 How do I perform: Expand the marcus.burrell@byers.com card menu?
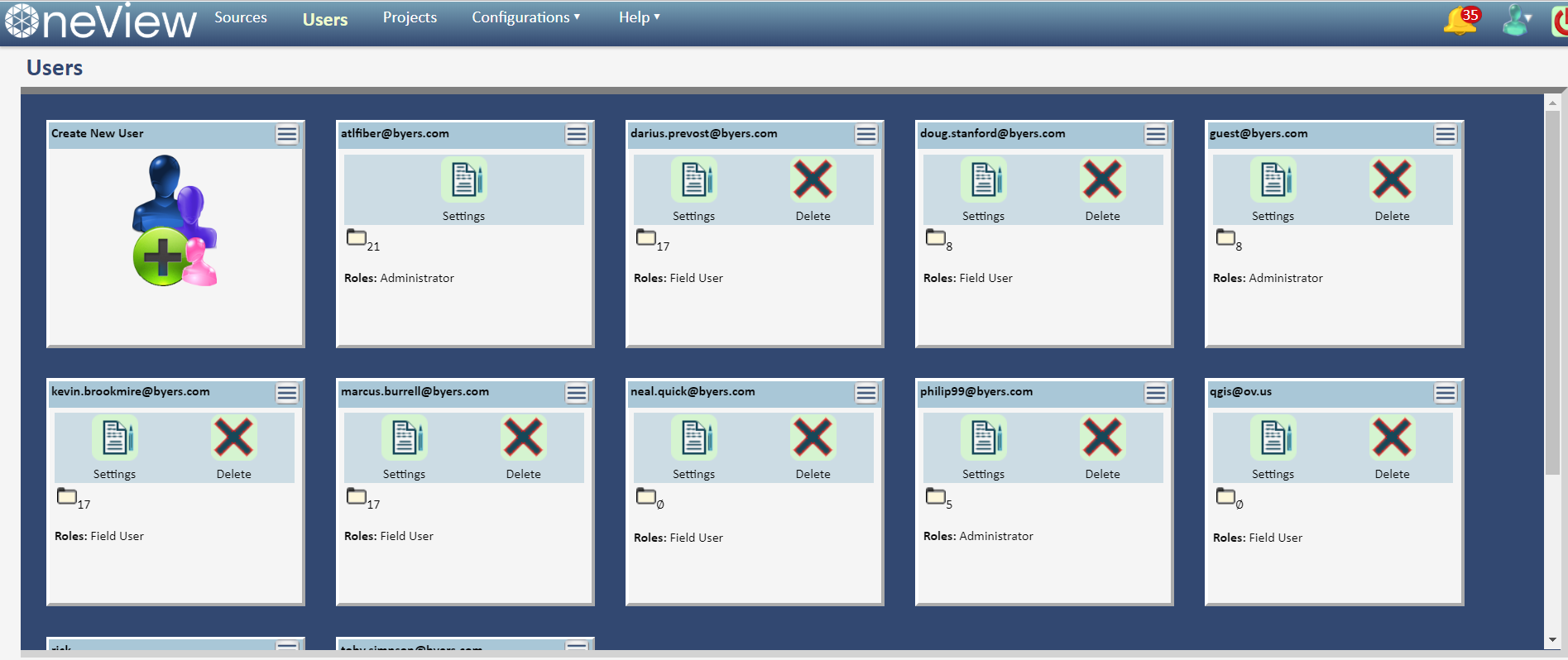[x=577, y=393]
